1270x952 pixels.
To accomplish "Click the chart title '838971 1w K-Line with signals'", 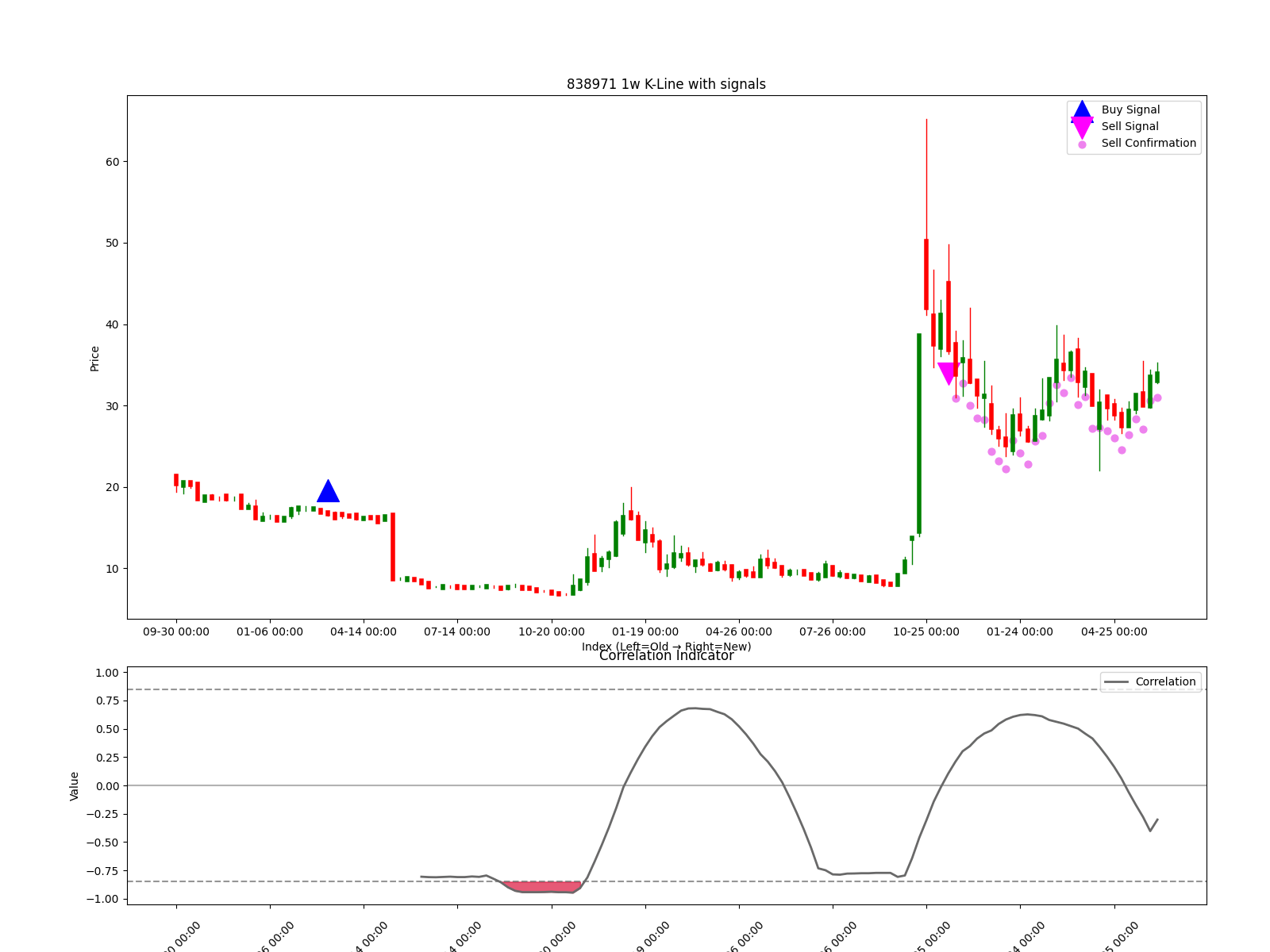I will tap(666, 84).
